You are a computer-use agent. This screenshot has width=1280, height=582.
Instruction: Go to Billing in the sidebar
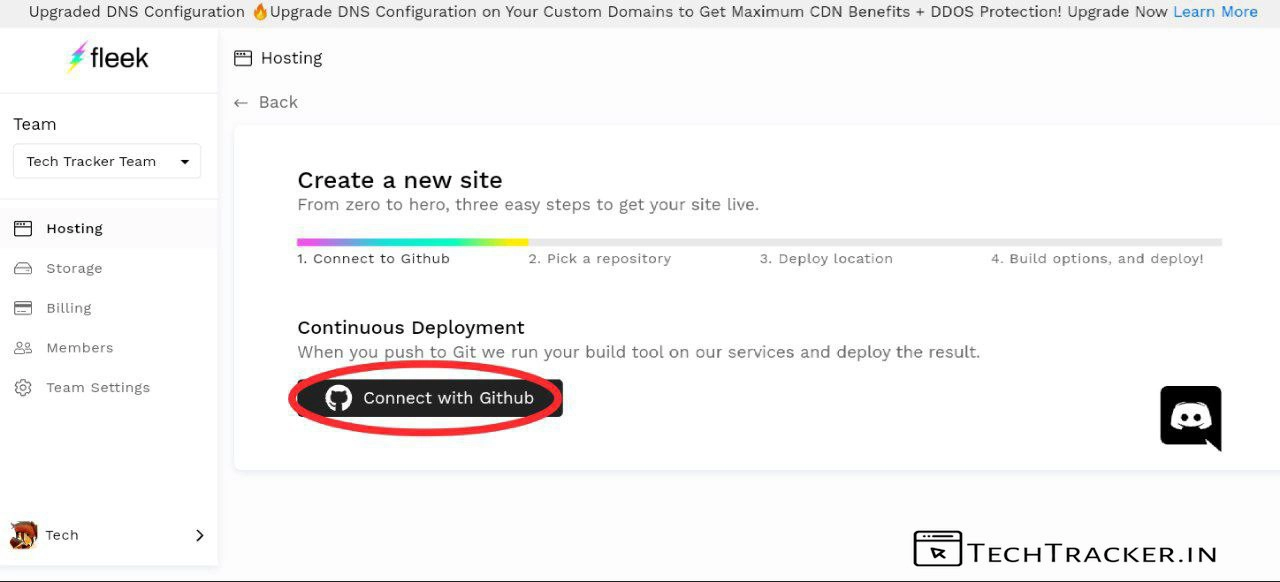69,308
